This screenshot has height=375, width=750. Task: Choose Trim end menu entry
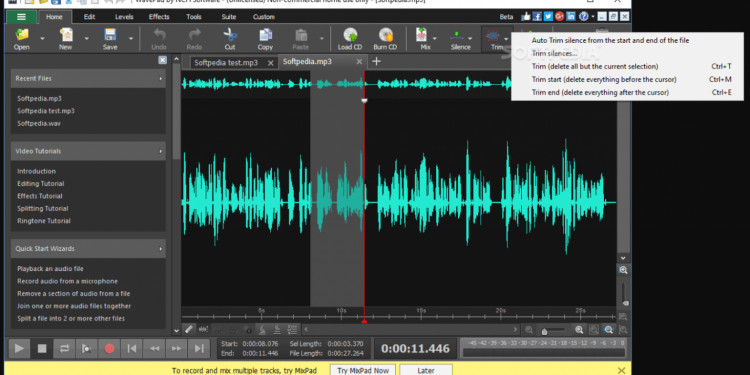tap(627, 92)
